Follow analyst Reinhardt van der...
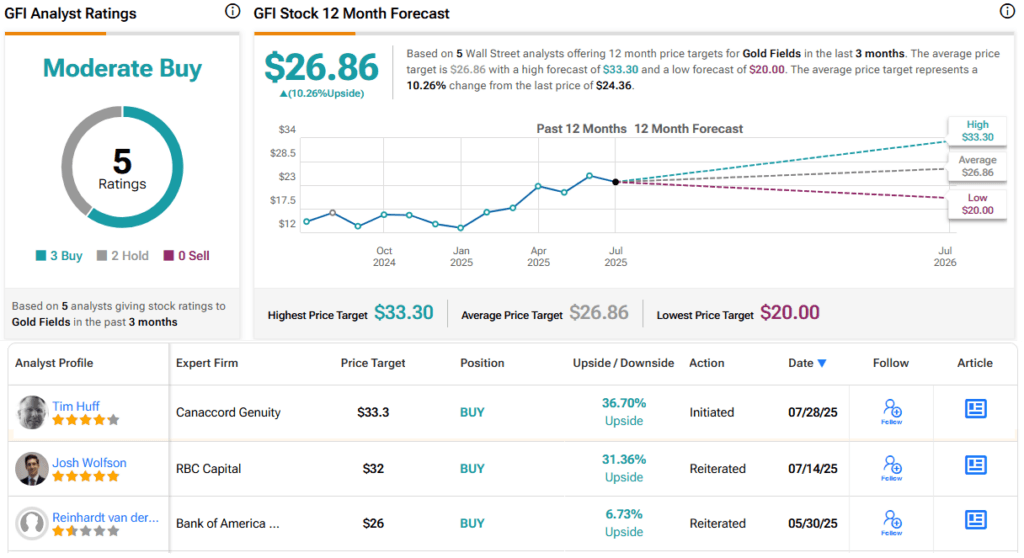This screenshot has height=558, width=1024. coord(892,523)
